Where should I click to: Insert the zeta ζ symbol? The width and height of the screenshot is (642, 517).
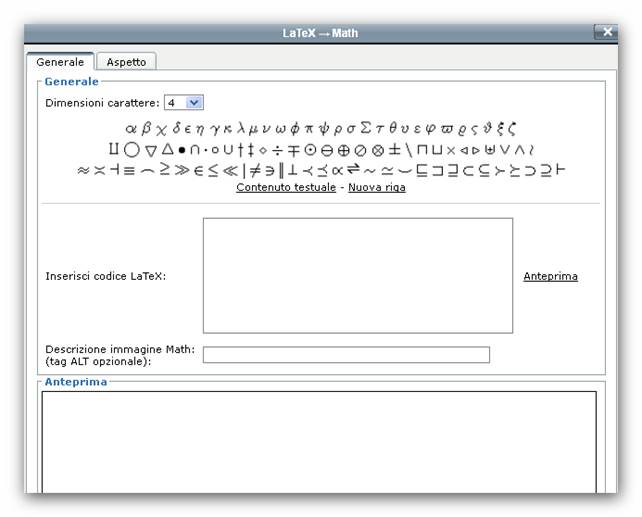pos(512,129)
